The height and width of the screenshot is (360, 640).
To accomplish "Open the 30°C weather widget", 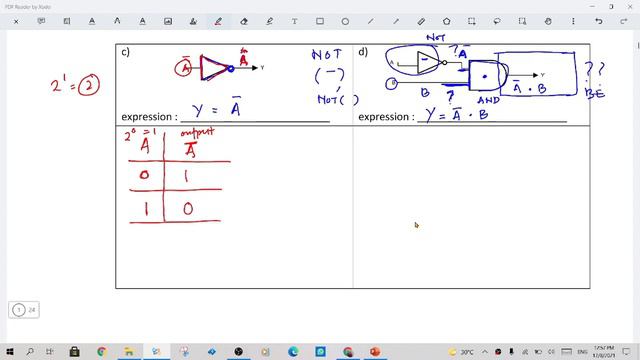I will [461, 351].
